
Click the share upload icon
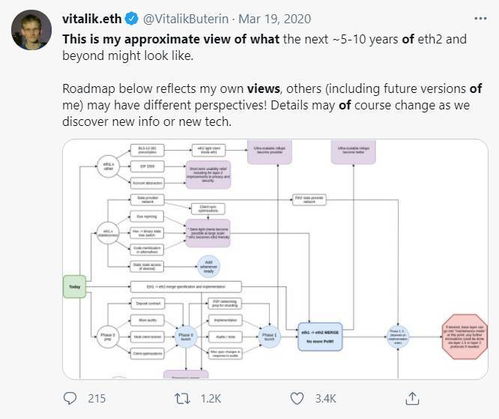tap(412, 398)
